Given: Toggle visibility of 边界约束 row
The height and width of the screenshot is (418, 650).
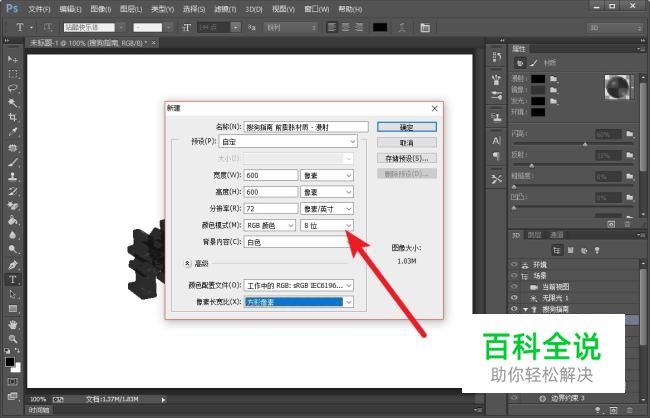Looking at the screenshot, I should 514,398.
